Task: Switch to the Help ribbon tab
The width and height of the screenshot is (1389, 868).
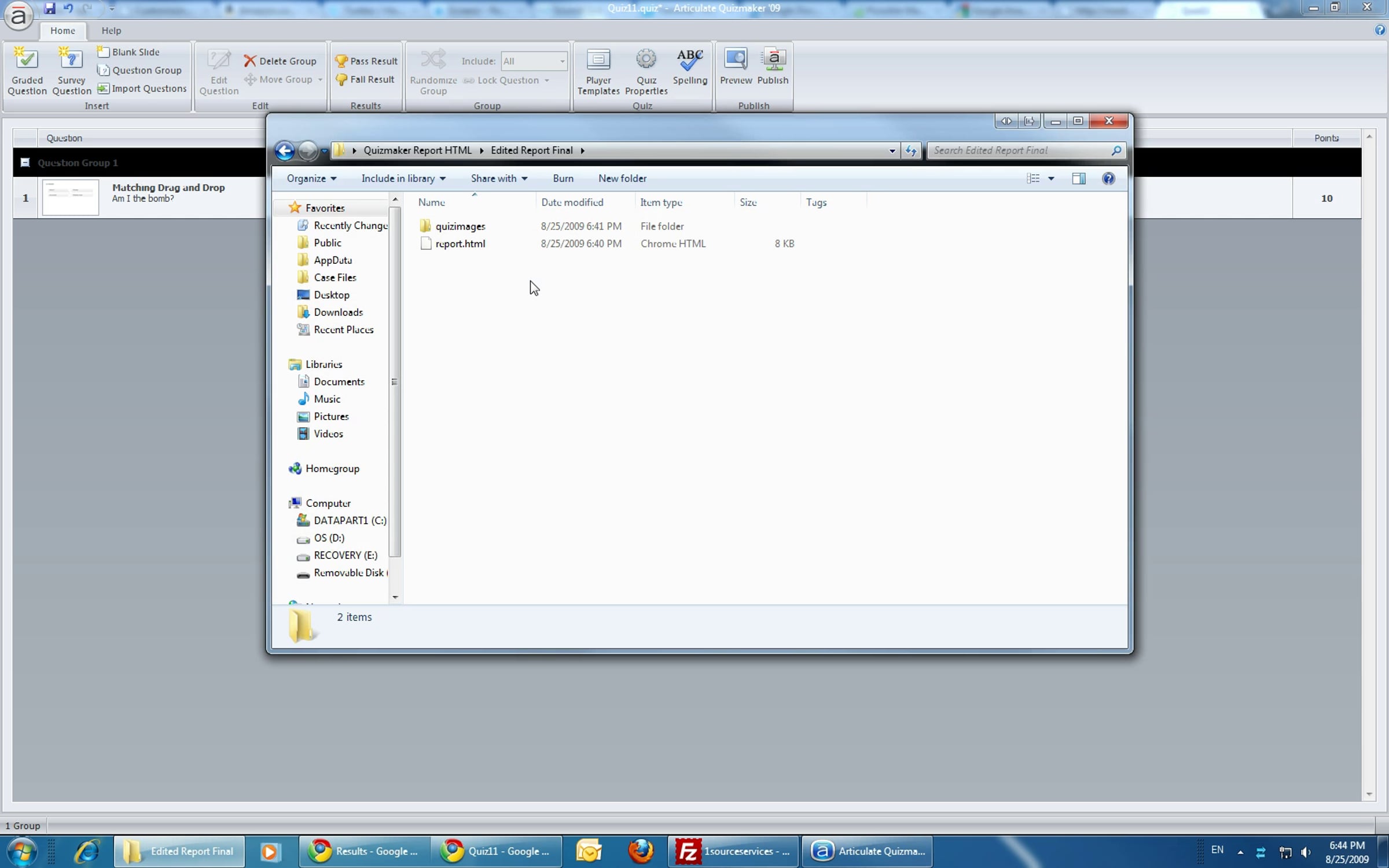Action: click(x=111, y=31)
